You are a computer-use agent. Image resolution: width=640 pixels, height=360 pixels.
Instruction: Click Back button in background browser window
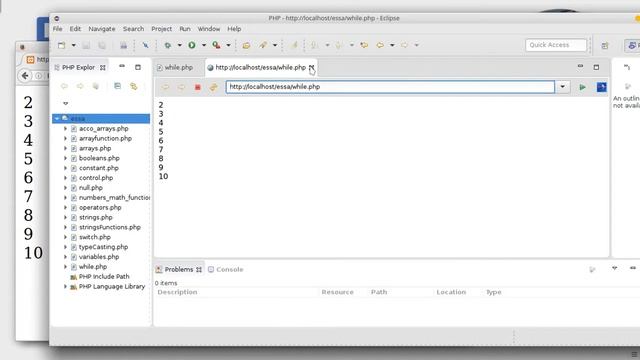point(25,76)
